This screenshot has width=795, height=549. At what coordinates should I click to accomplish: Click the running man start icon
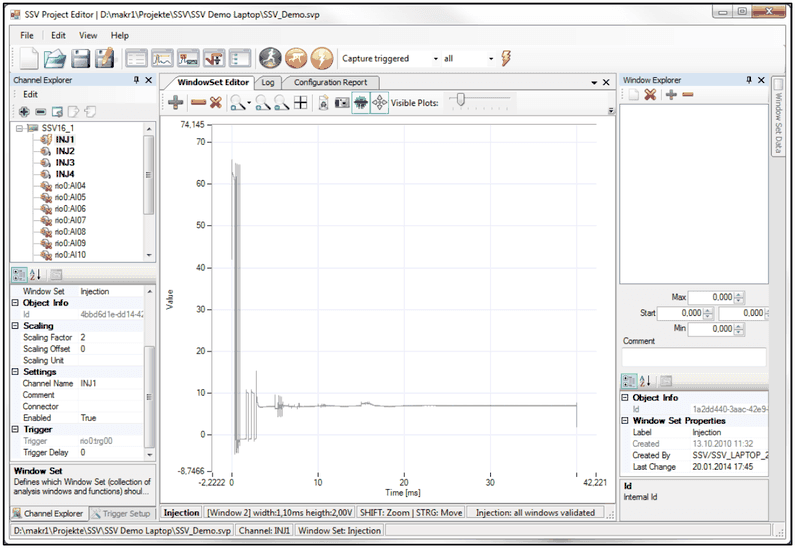pyautogui.click(x=270, y=58)
